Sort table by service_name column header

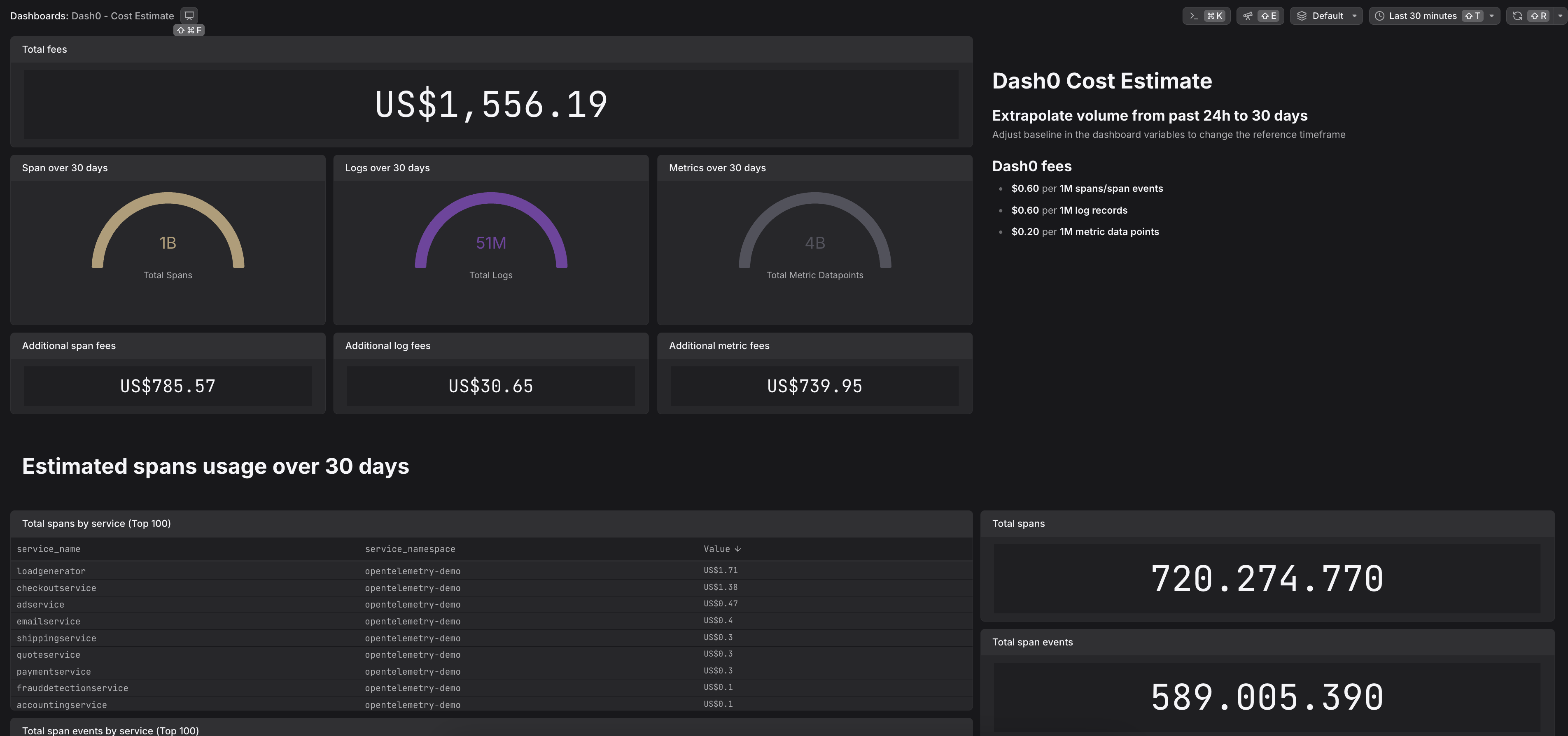click(x=49, y=549)
